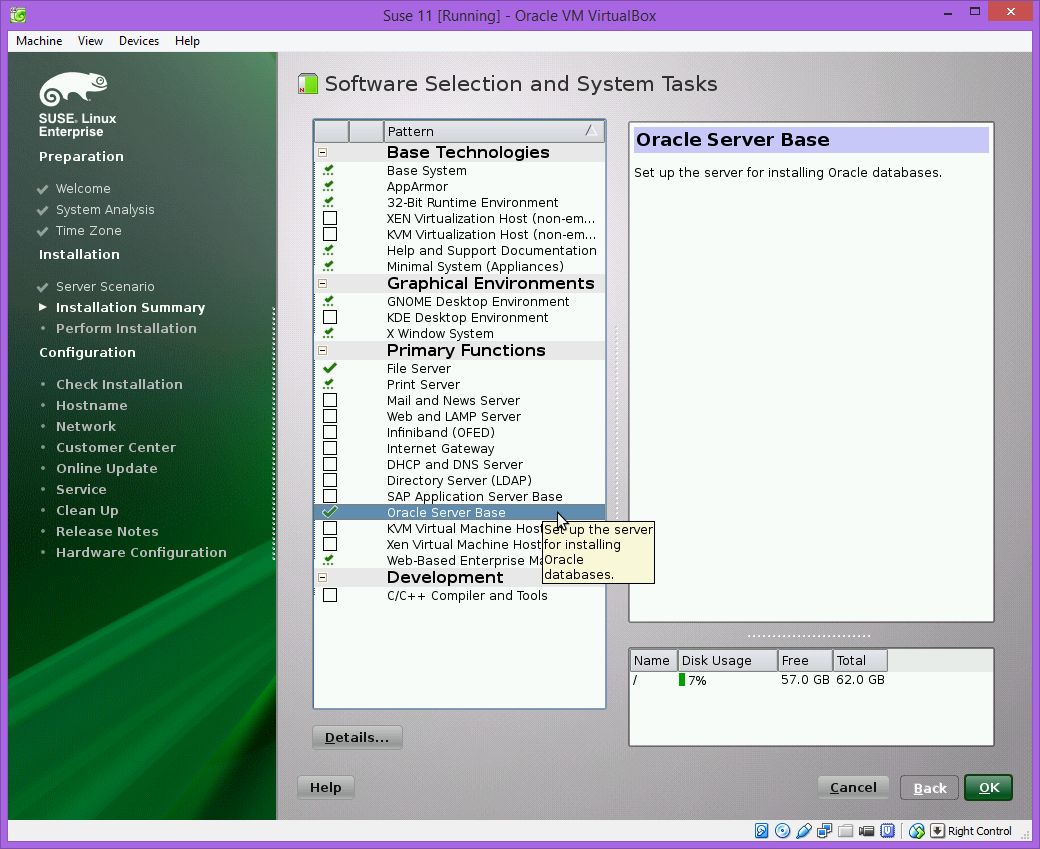
Task: Click the green Software Selection heading icon
Action: (x=308, y=84)
